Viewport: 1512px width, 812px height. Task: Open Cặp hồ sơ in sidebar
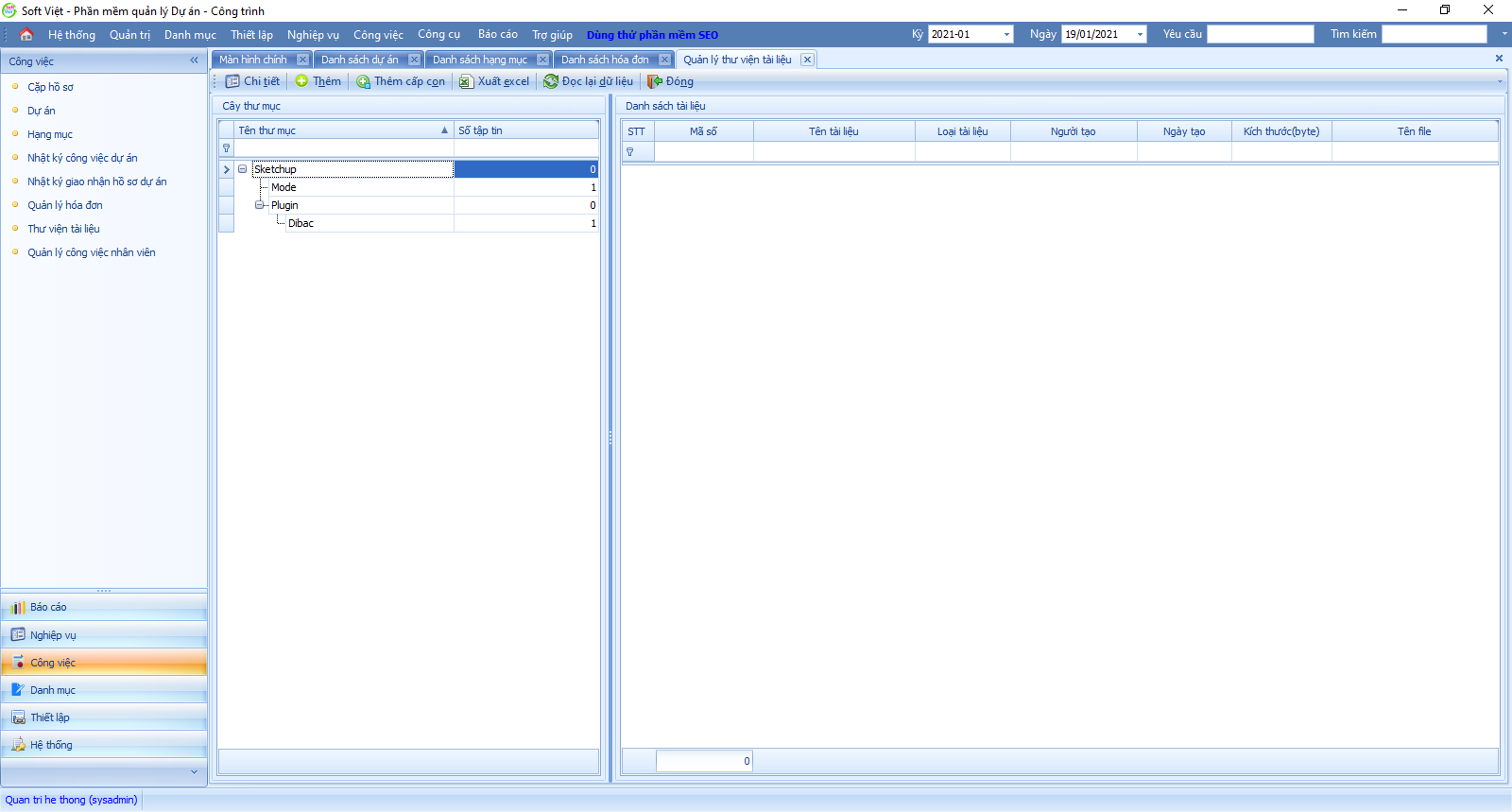[50, 87]
